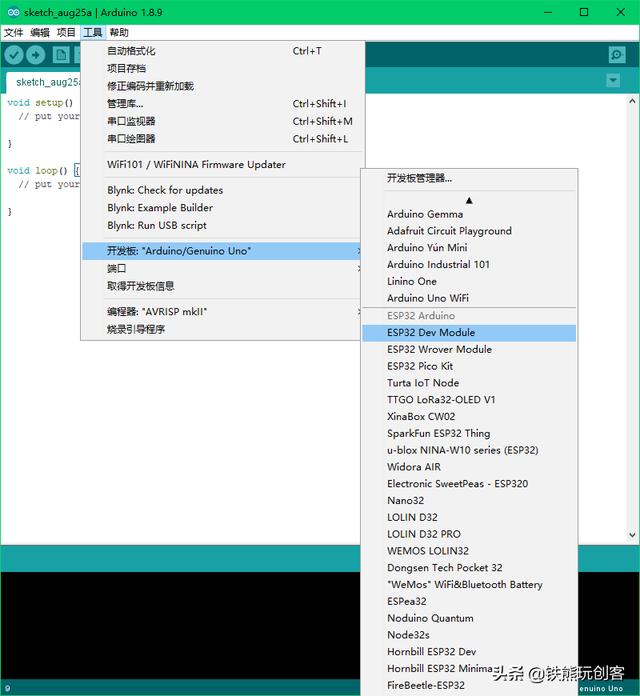
Task: Open the 文件 menu
Action: point(13,32)
